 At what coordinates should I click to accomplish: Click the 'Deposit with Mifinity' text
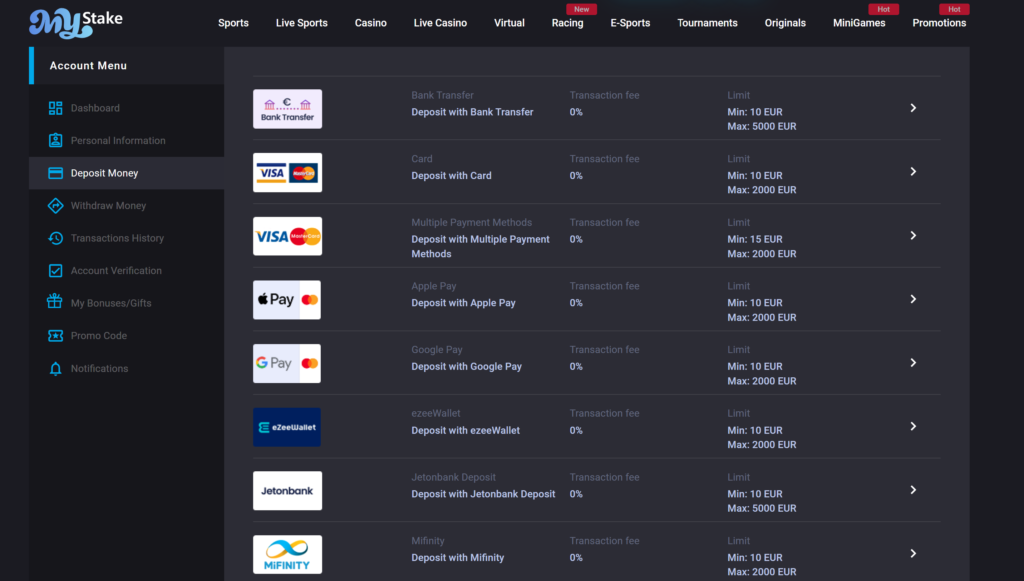[x=458, y=557]
